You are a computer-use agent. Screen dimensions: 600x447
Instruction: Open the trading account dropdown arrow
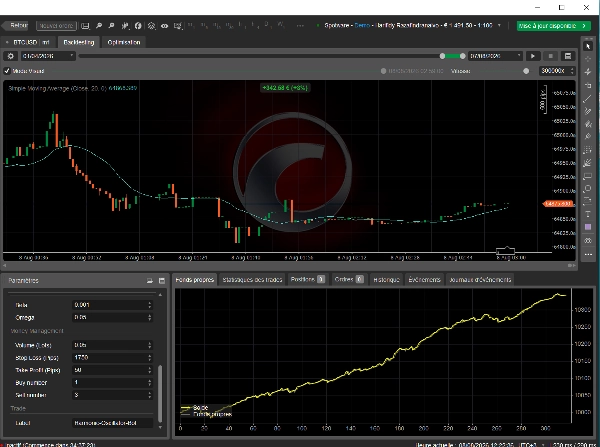[x=499, y=26]
